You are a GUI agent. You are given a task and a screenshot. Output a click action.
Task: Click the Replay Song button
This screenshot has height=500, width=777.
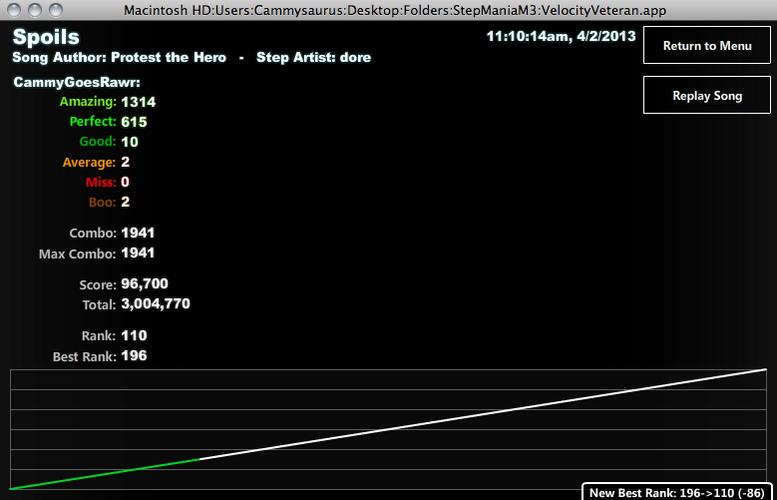coord(707,95)
